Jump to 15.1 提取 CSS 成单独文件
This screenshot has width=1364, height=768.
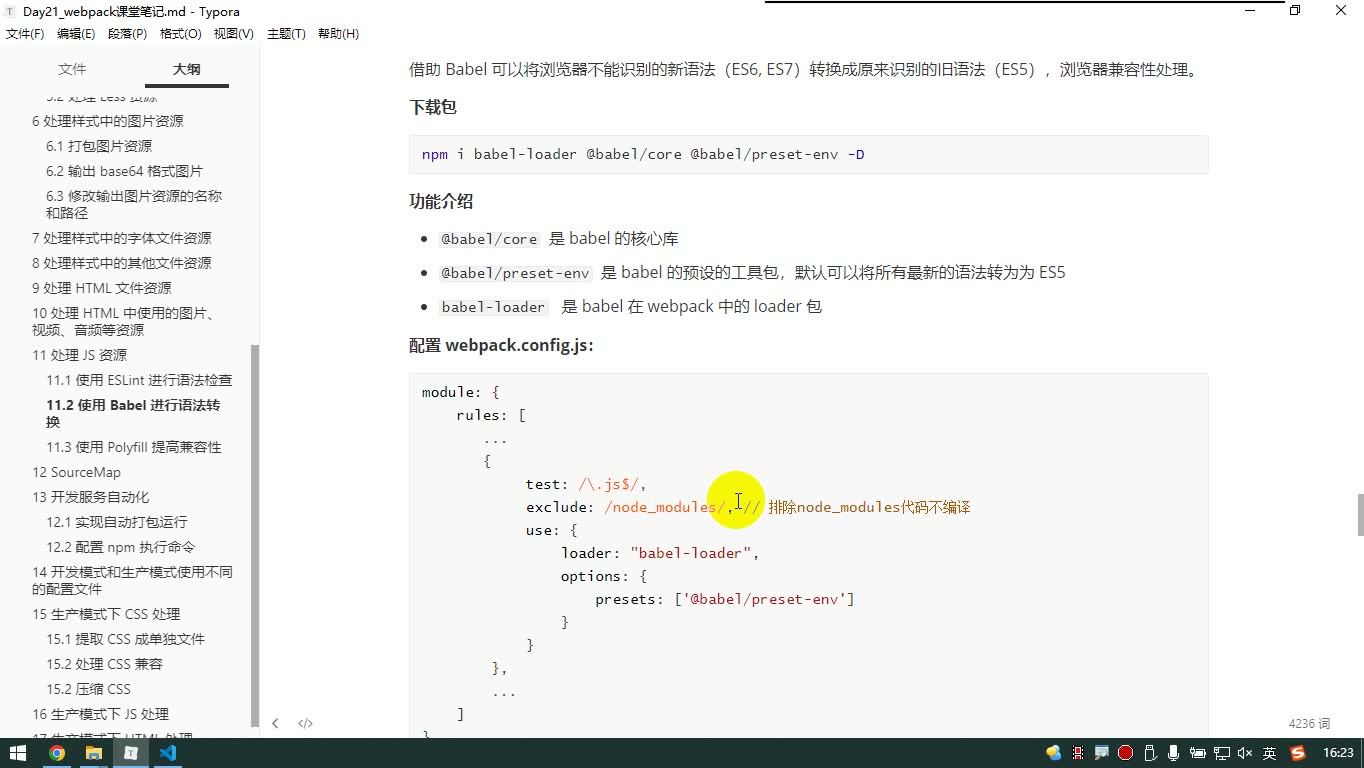[125, 639]
